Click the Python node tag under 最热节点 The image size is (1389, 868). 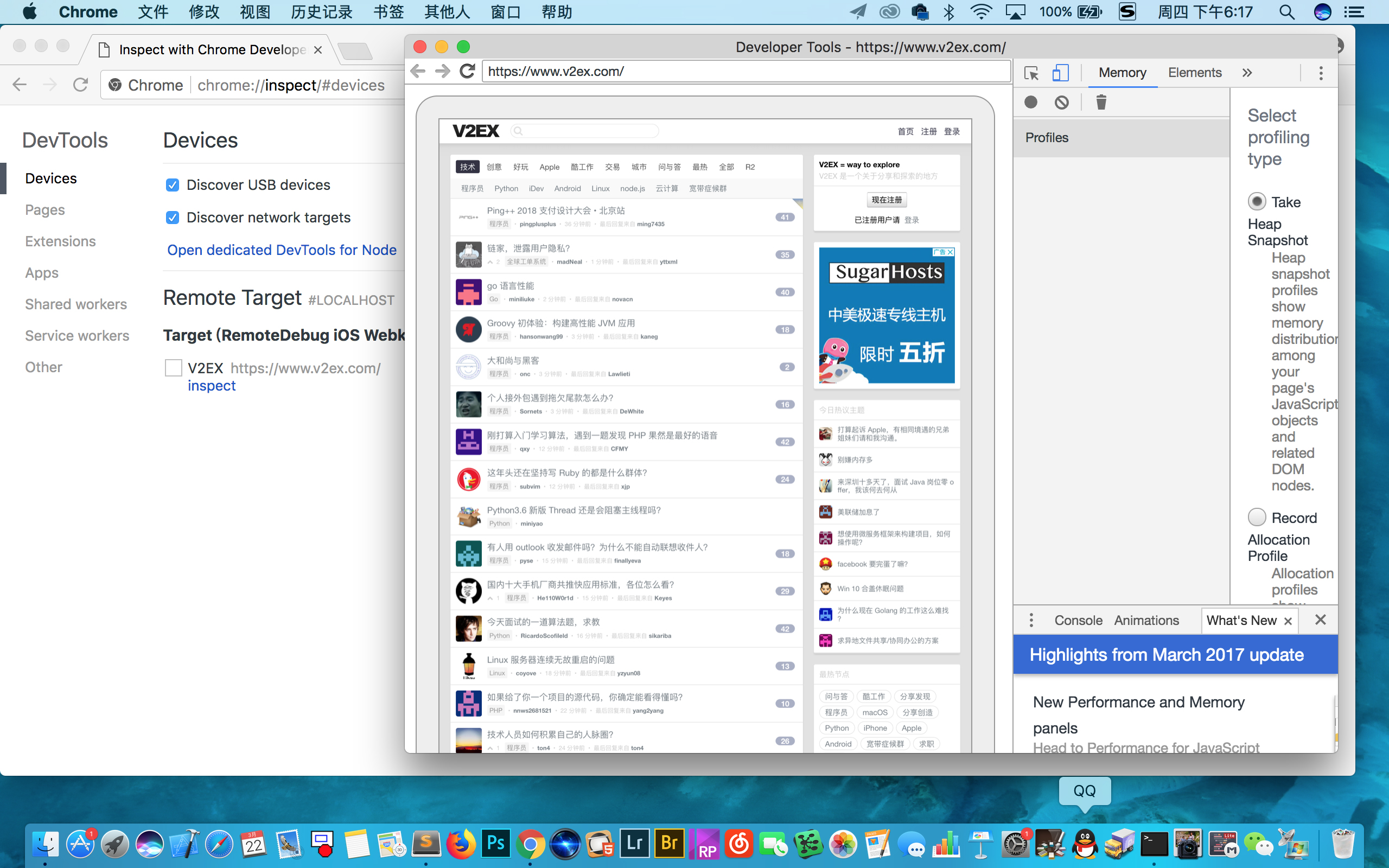pos(836,728)
